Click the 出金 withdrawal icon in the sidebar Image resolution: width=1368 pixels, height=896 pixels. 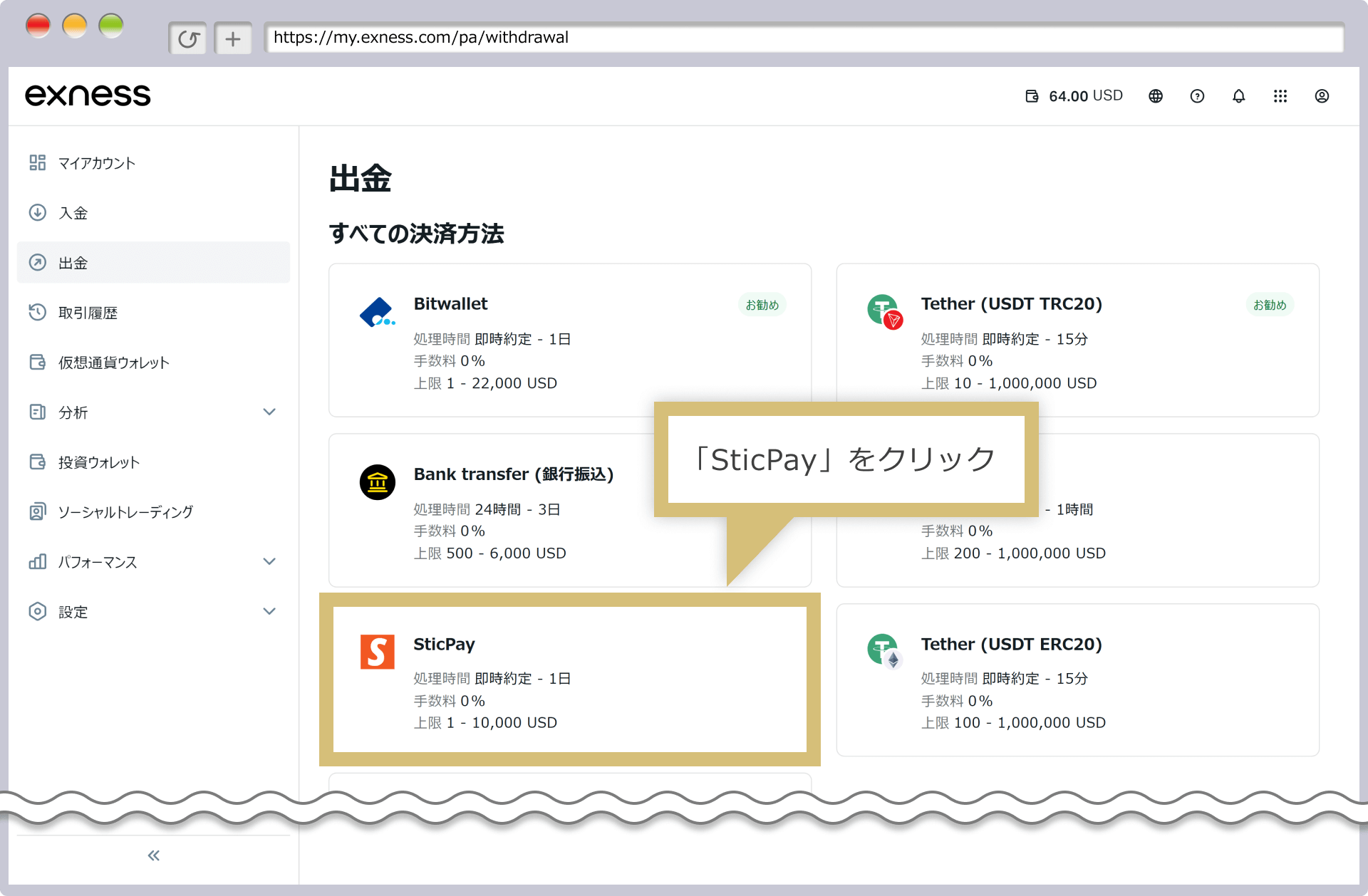(38, 262)
